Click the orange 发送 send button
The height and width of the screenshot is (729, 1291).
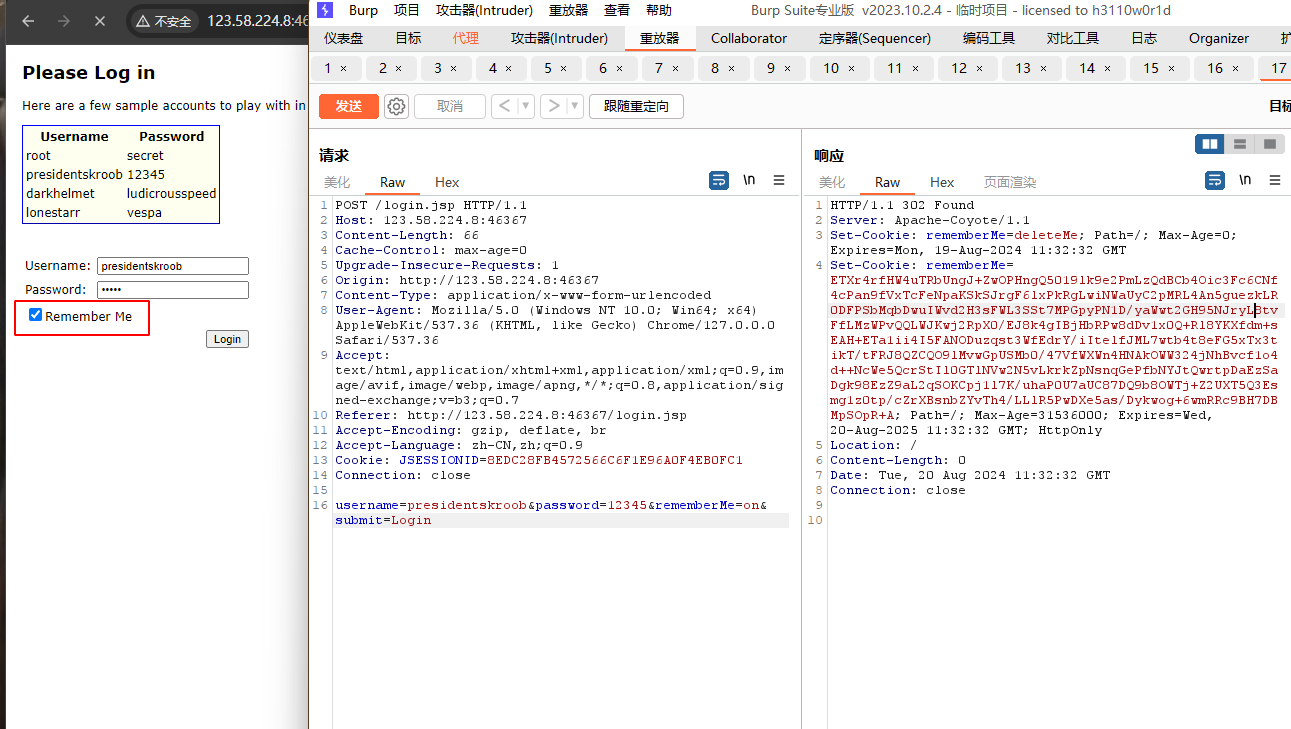point(348,107)
